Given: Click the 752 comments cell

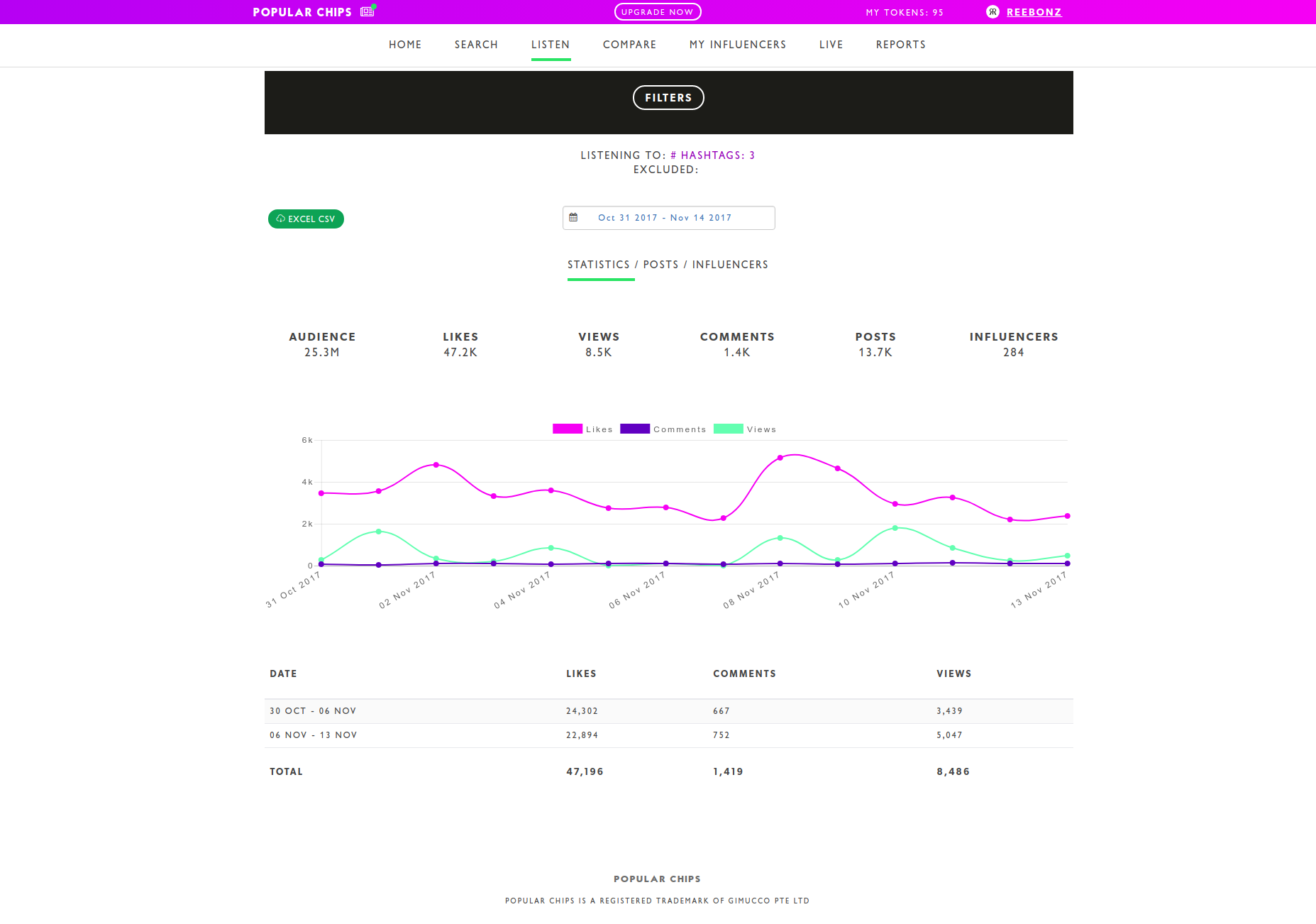Looking at the screenshot, I should 721,735.
